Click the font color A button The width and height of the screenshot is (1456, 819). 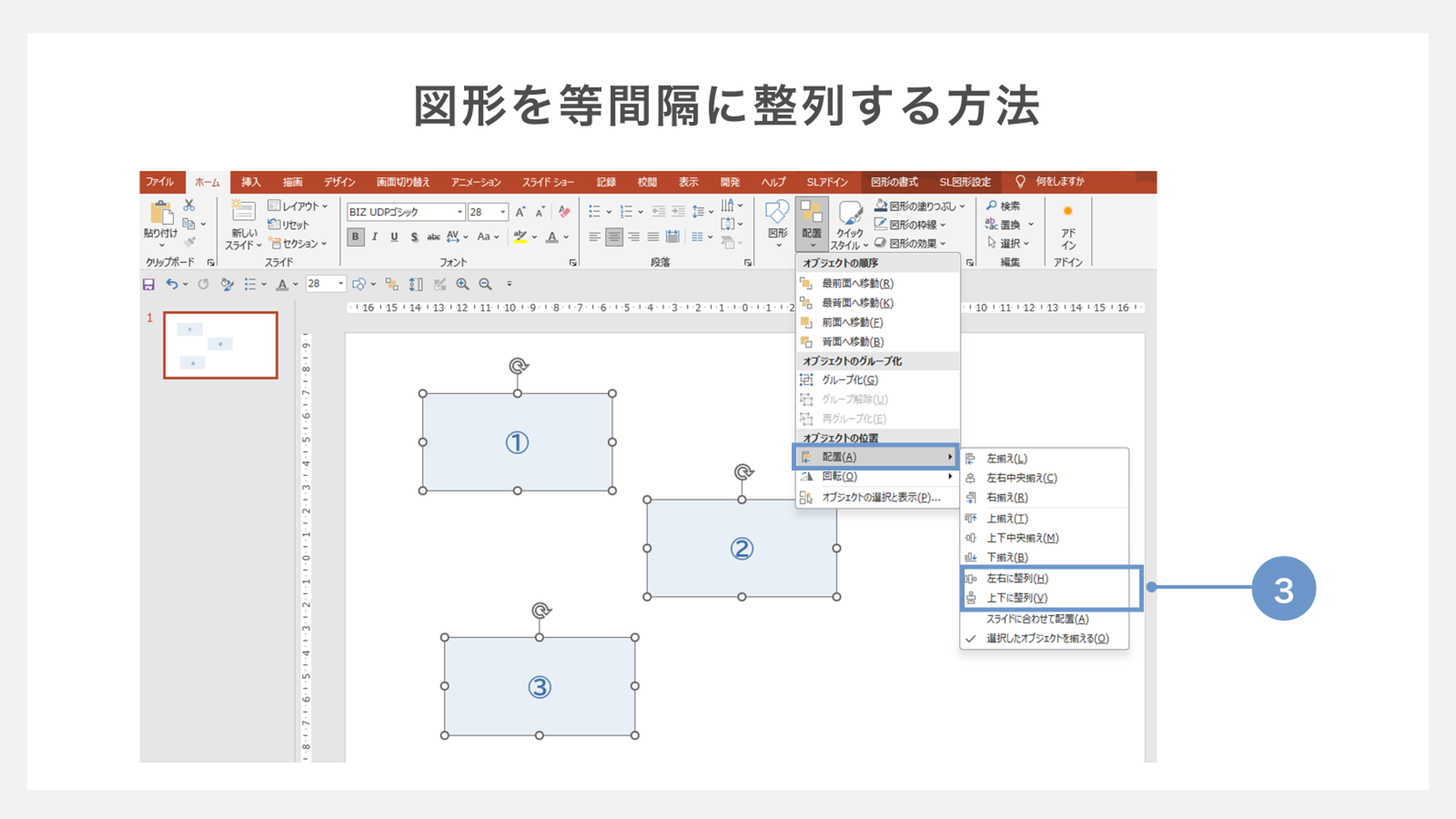point(552,237)
